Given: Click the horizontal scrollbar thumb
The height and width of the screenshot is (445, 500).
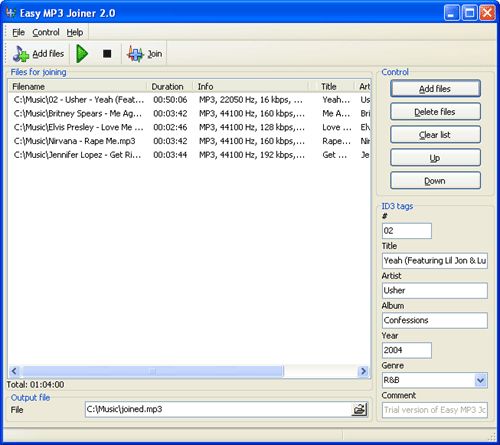Looking at the screenshot, I should click(152, 371).
